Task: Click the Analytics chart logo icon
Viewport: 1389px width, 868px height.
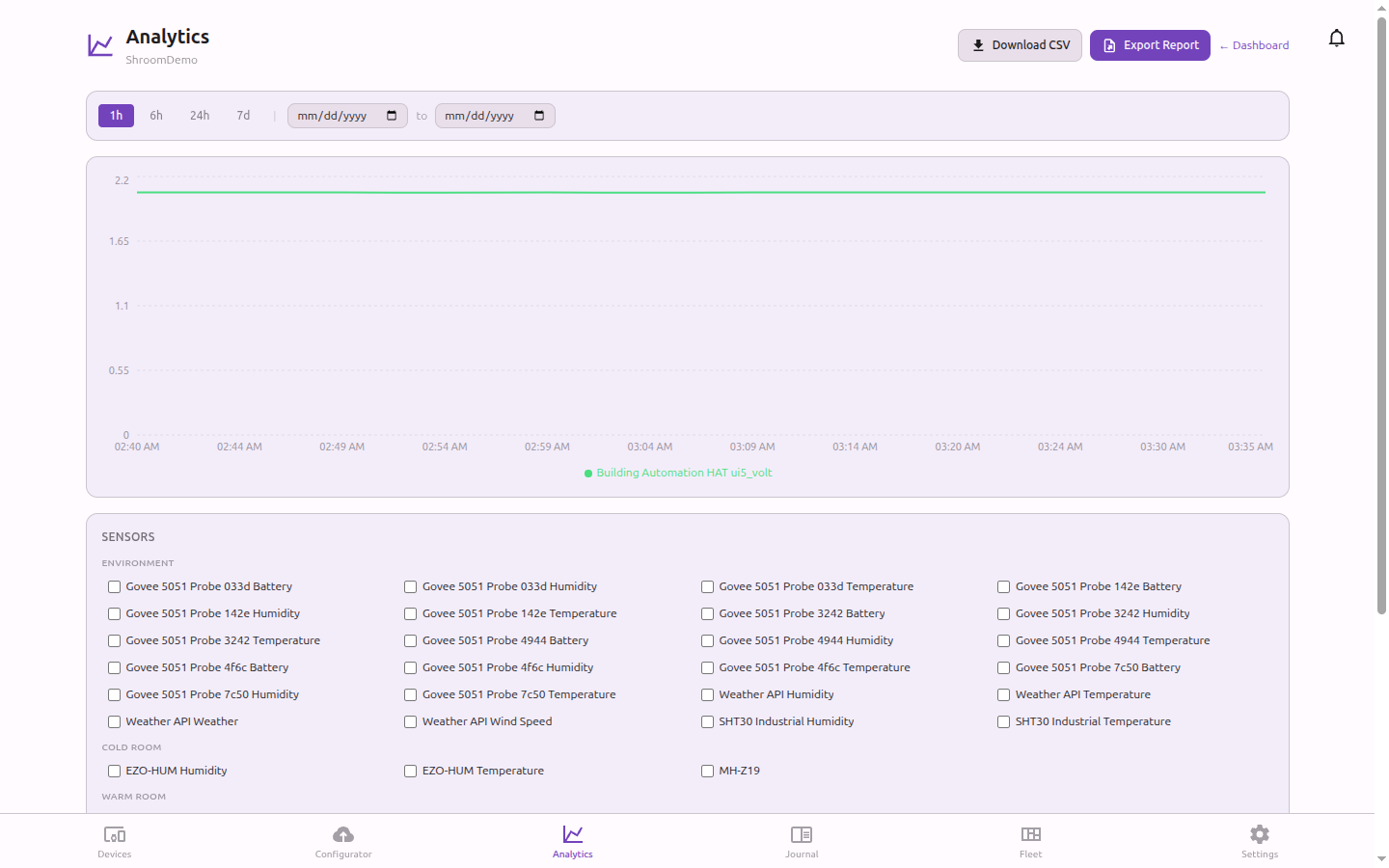Action: pos(100,45)
